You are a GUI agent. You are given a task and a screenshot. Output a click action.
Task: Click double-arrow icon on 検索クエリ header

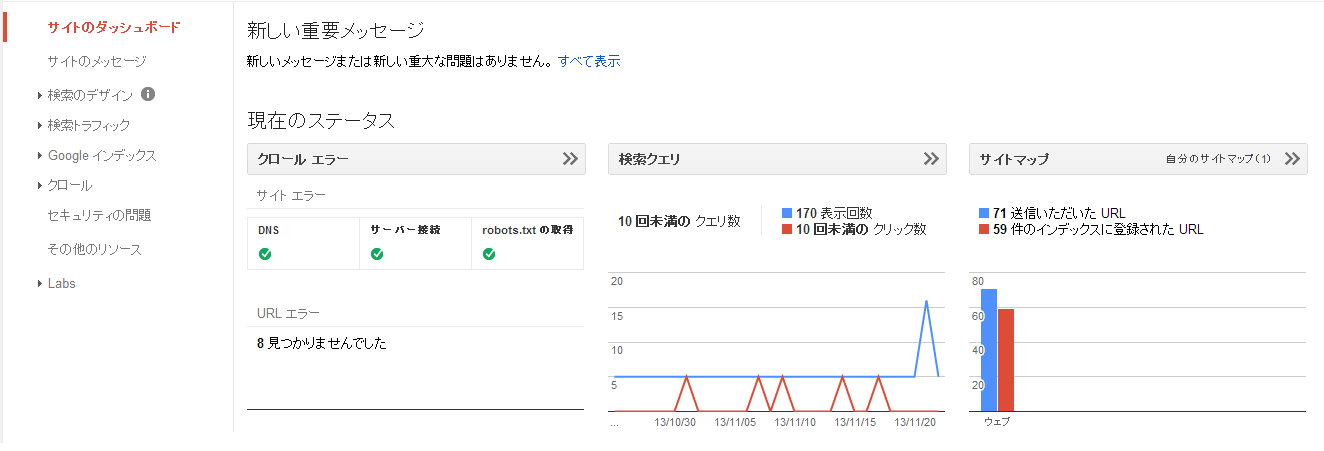(x=931, y=159)
